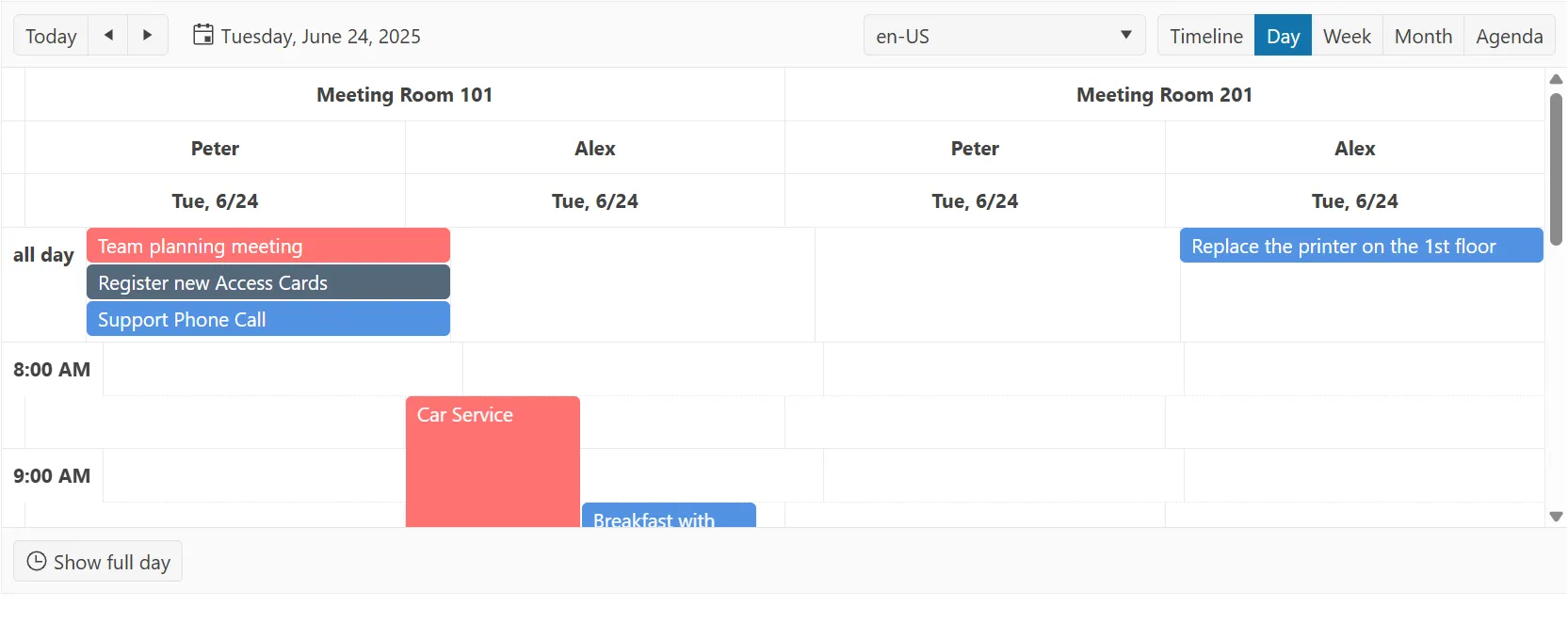
Task: Switch to the Timeline view
Action: (x=1204, y=36)
